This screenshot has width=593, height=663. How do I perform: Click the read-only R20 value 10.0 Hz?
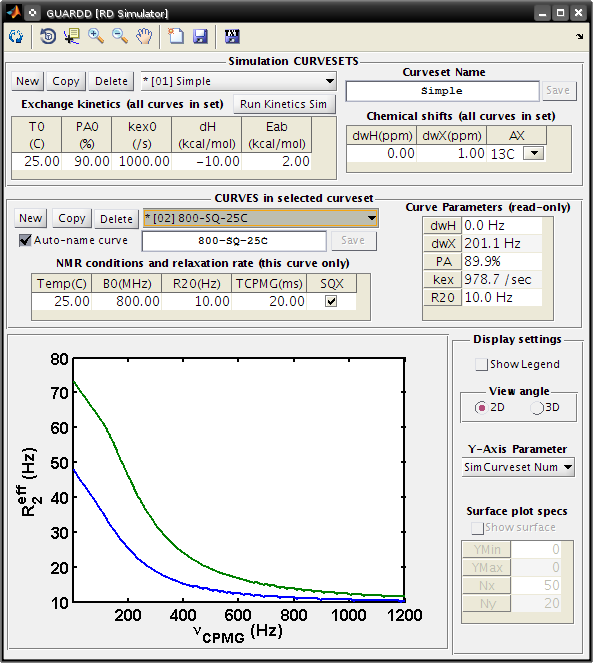point(502,298)
